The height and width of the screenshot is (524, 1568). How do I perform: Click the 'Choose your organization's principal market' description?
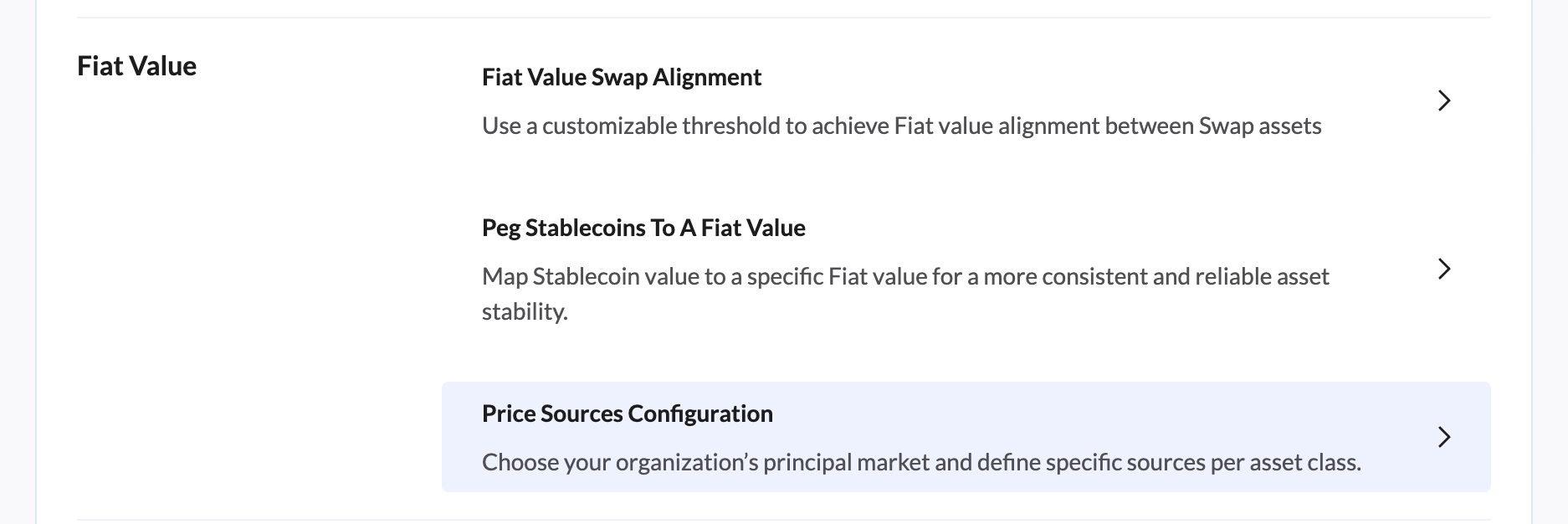(920, 462)
